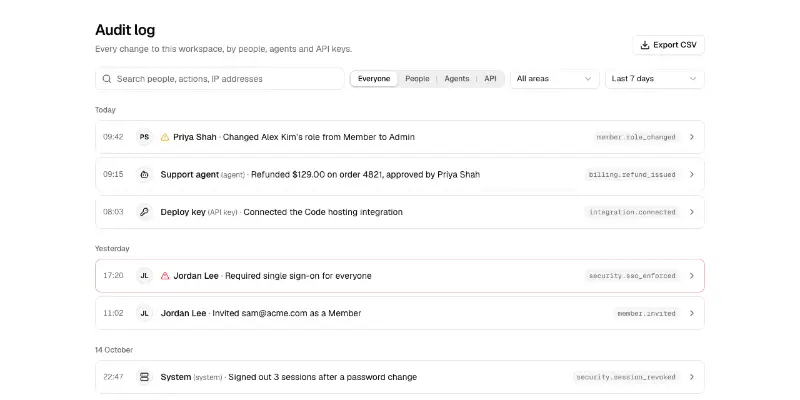Viewport: 800px width, 400px height.
Task: Click the Today section heading
Action: point(105,110)
